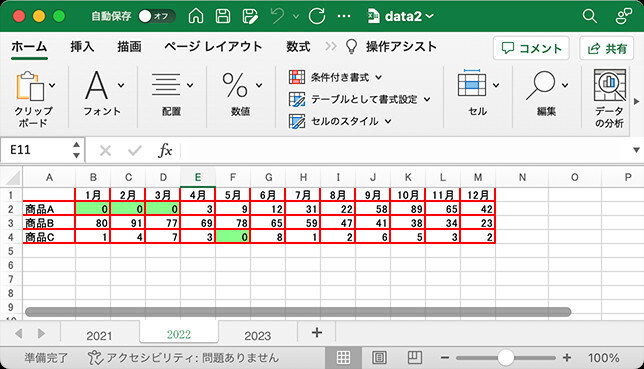Click the Home house icon in title bar

(196, 16)
